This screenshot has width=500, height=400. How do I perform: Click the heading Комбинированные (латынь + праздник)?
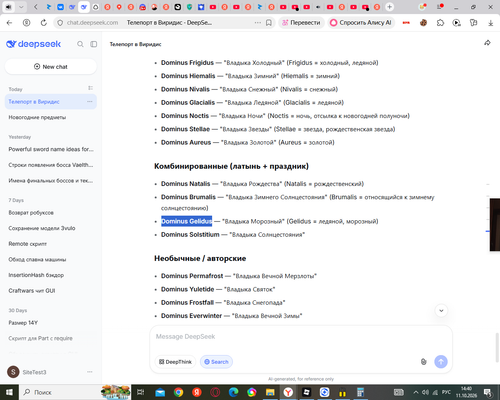pyautogui.click(x=231, y=166)
